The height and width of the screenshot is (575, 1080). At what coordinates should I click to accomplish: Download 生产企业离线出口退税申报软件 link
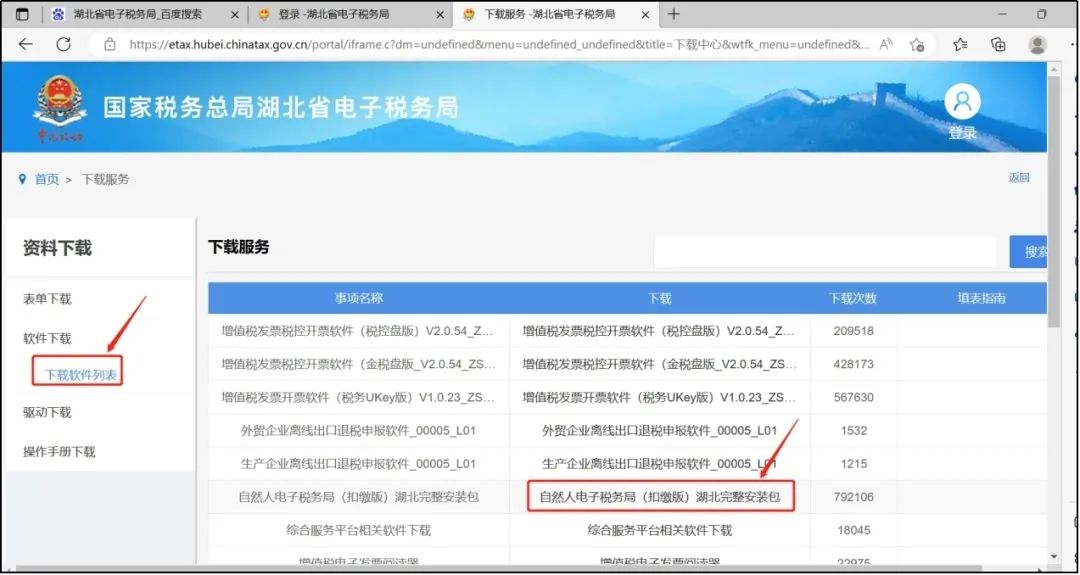(660, 463)
